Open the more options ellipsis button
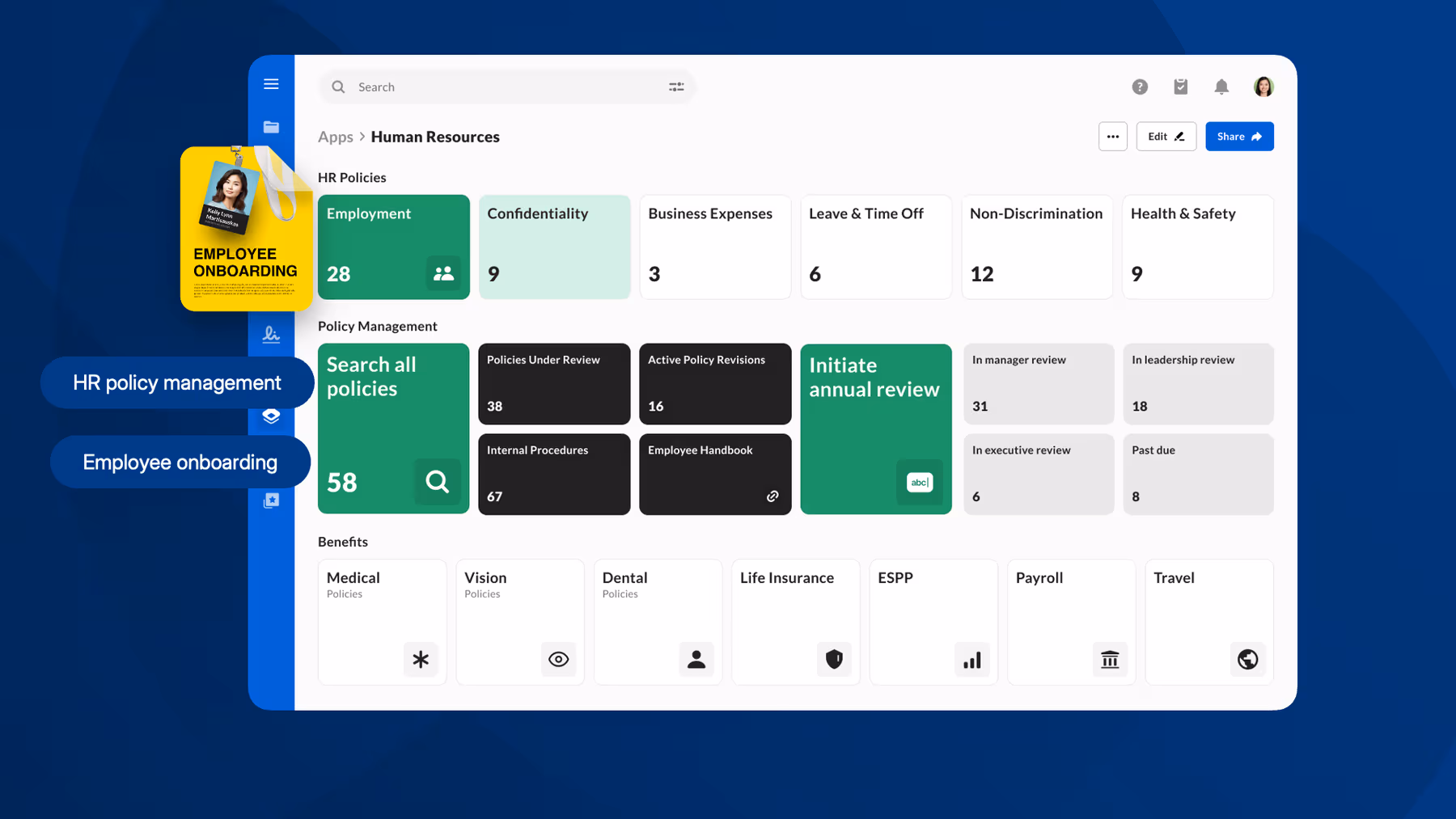 1113,137
